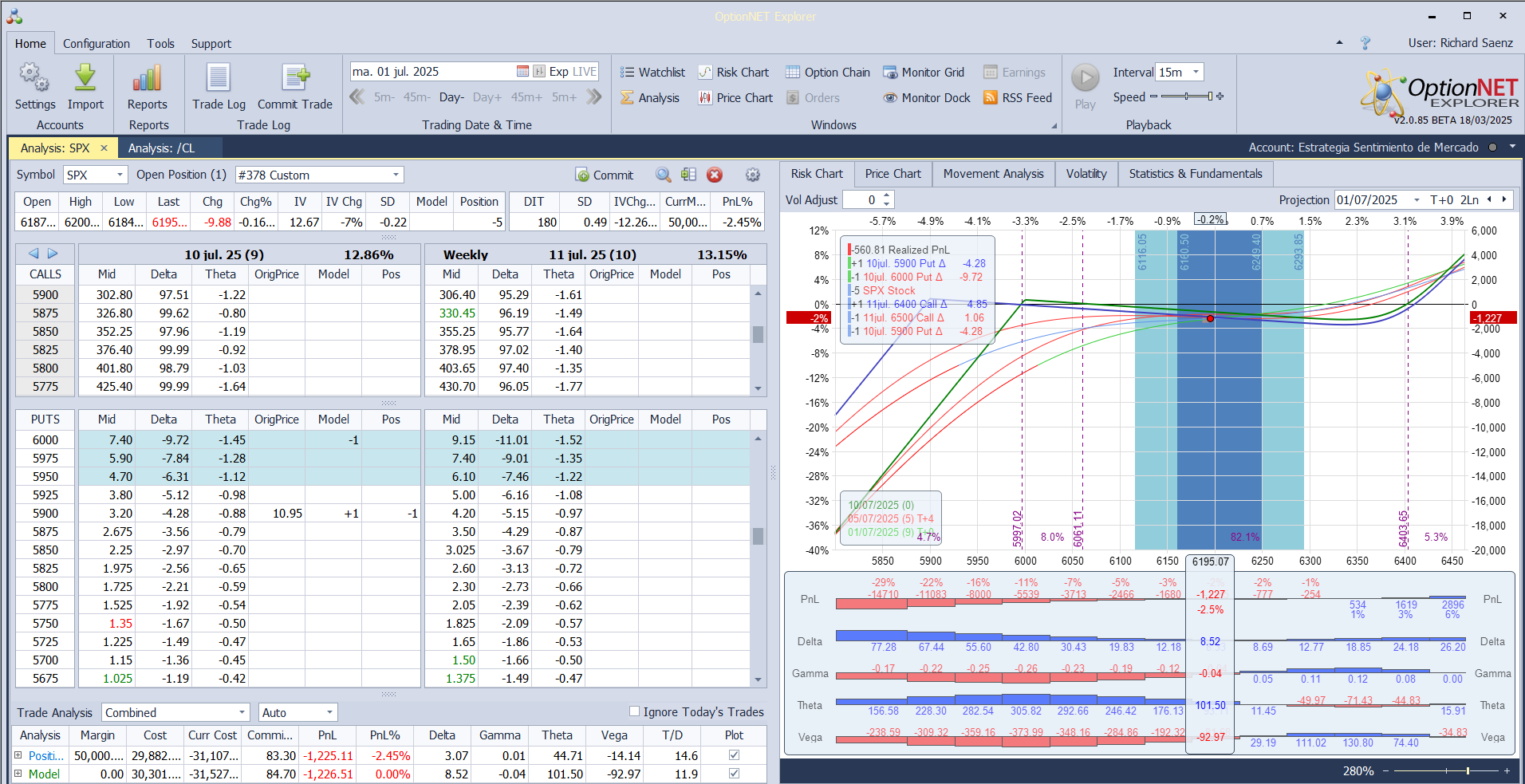This screenshot has height=784, width=1525.
Task: Switch to the Configuration ribbon tab
Action: [x=97, y=44]
